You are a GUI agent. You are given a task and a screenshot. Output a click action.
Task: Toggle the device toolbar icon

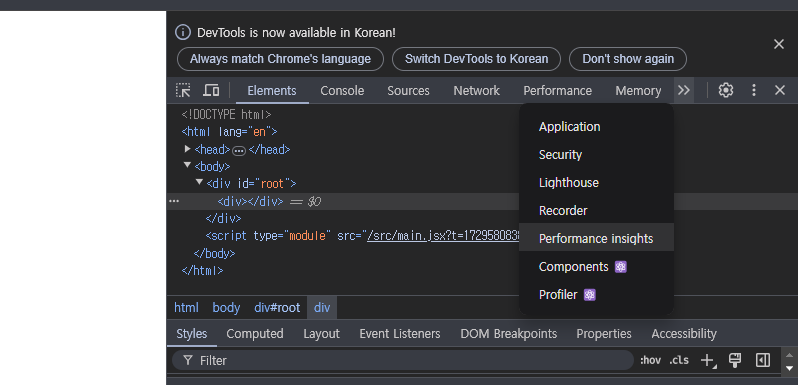(211, 90)
